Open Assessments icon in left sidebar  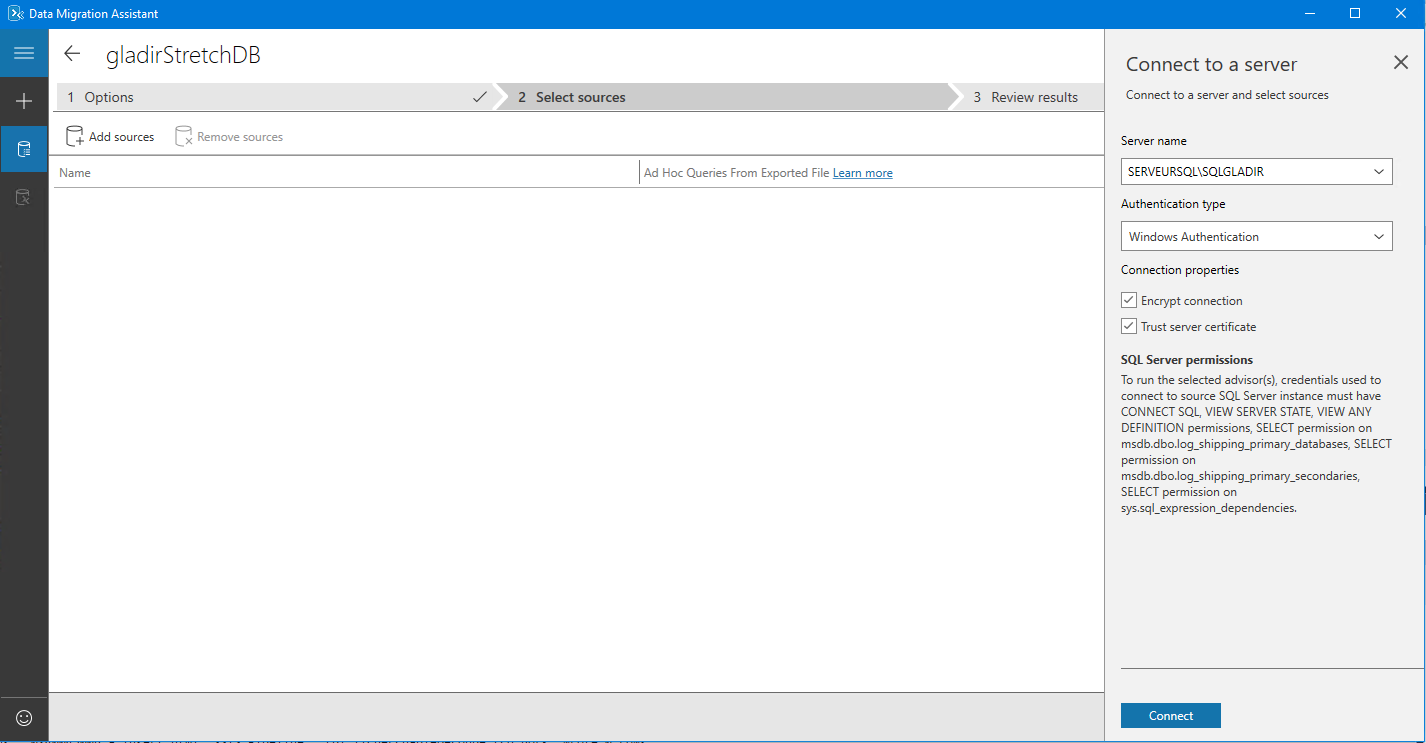(x=24, y=150)
